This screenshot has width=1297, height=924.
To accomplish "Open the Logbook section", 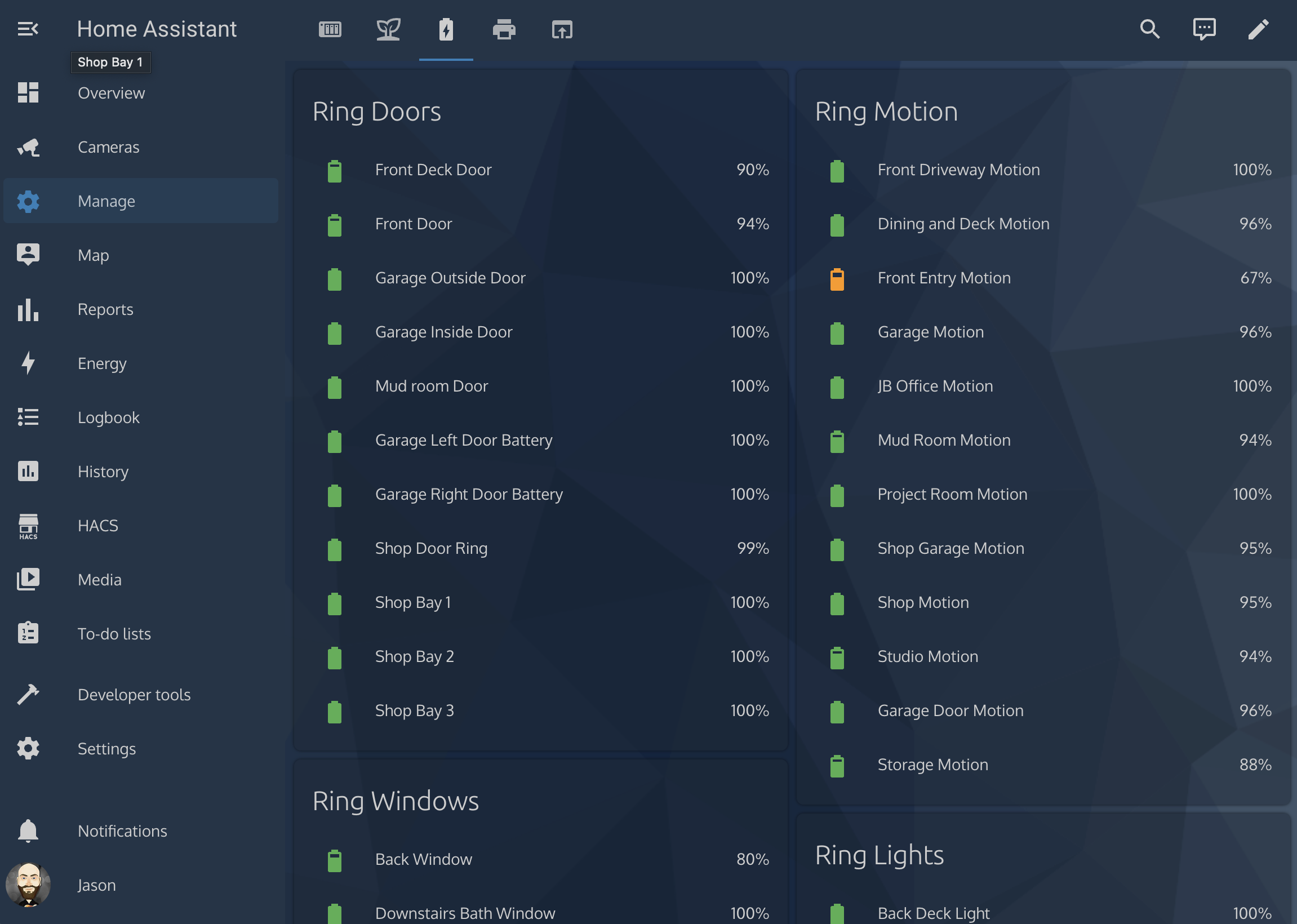I will pyautogui.click(x=109, y=417).
